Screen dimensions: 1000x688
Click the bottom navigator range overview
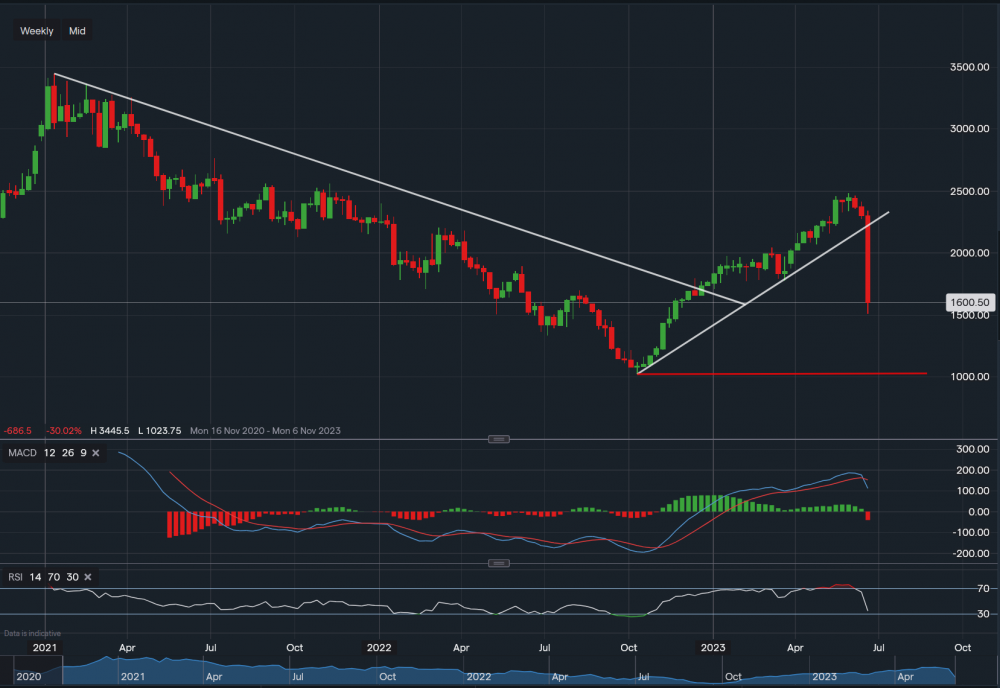coord(500,672)
